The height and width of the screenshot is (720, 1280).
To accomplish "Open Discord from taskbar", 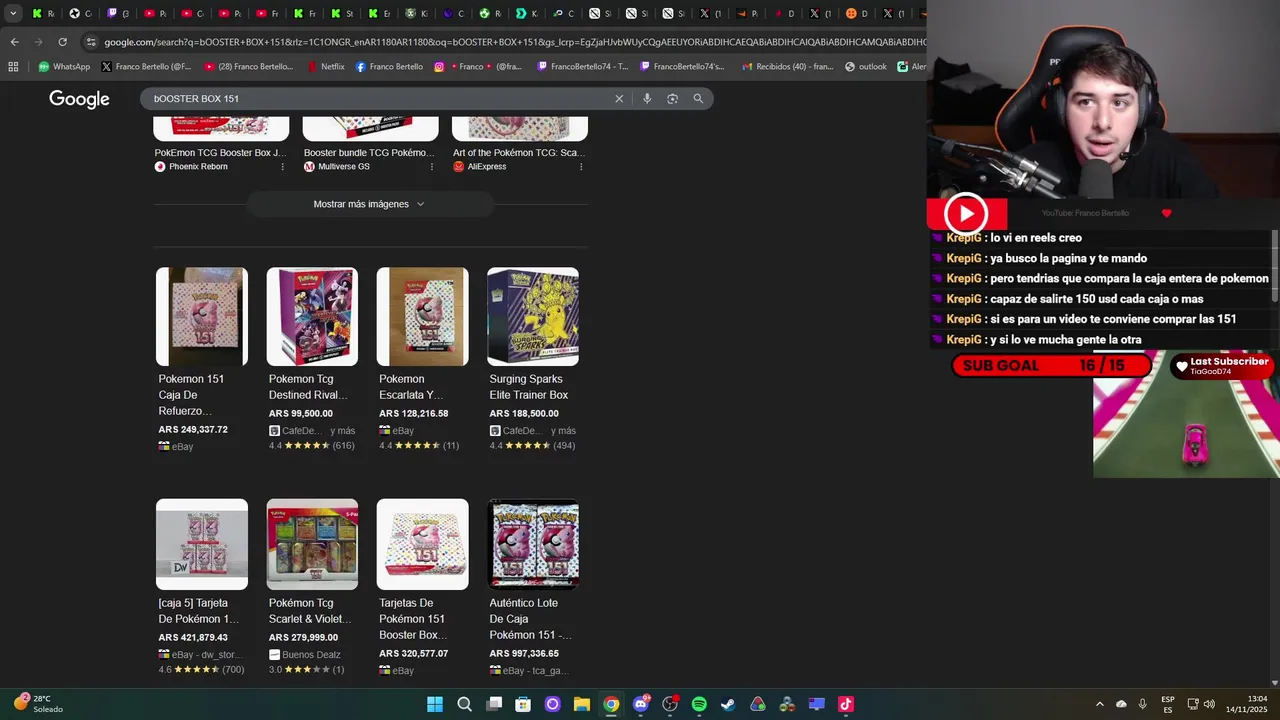I will 641,704.
